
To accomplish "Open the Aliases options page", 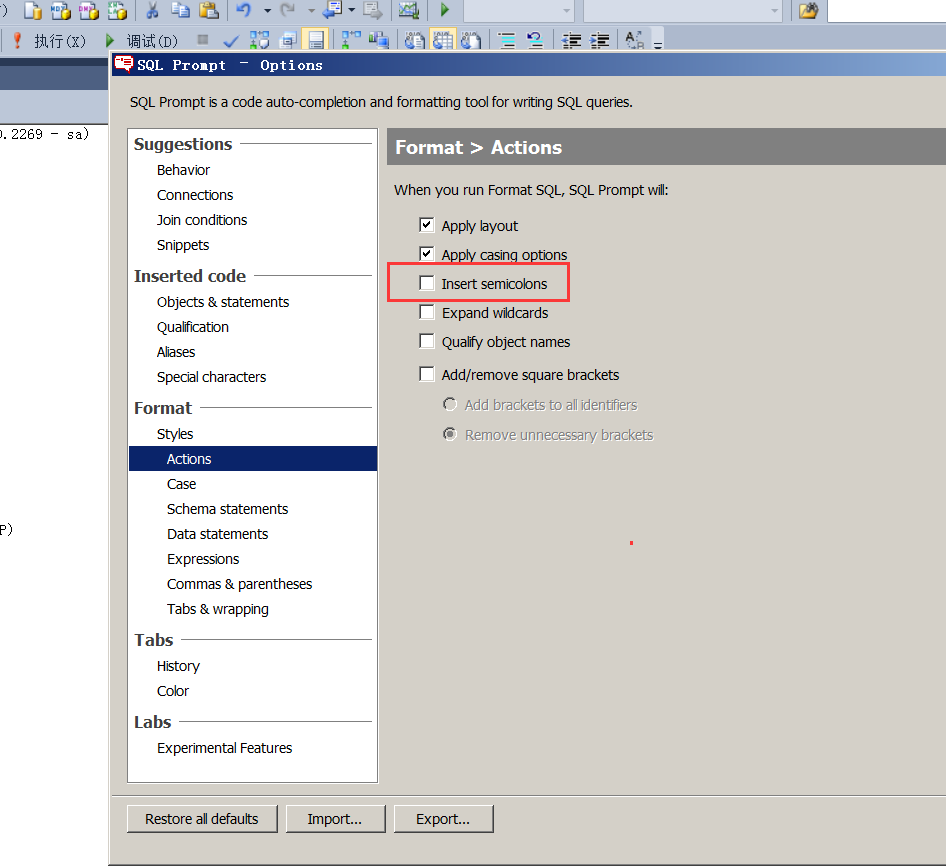I will (x=176, y=352).
